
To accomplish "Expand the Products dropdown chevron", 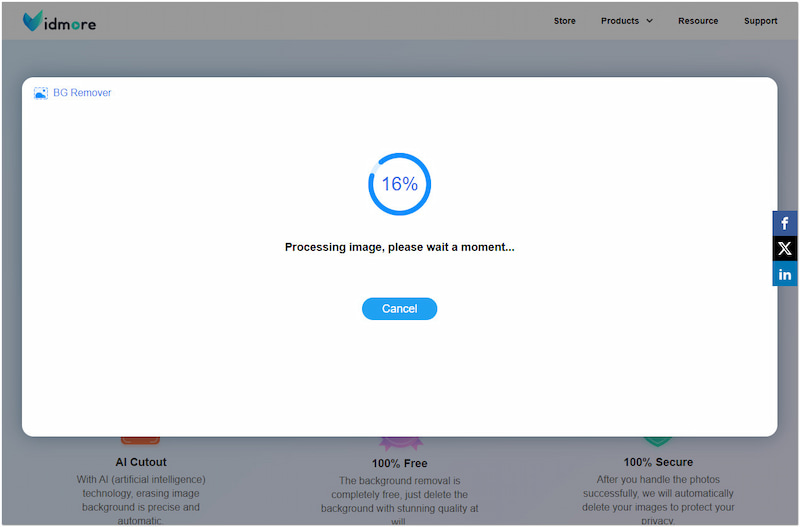I will [x=649, y=21].
